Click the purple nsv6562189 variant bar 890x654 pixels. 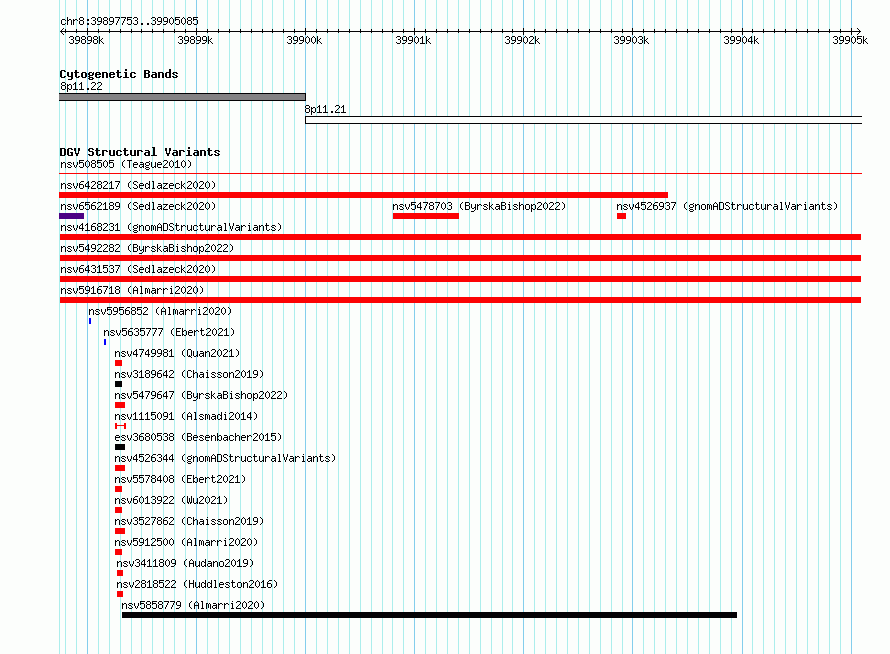pos(72,216)
